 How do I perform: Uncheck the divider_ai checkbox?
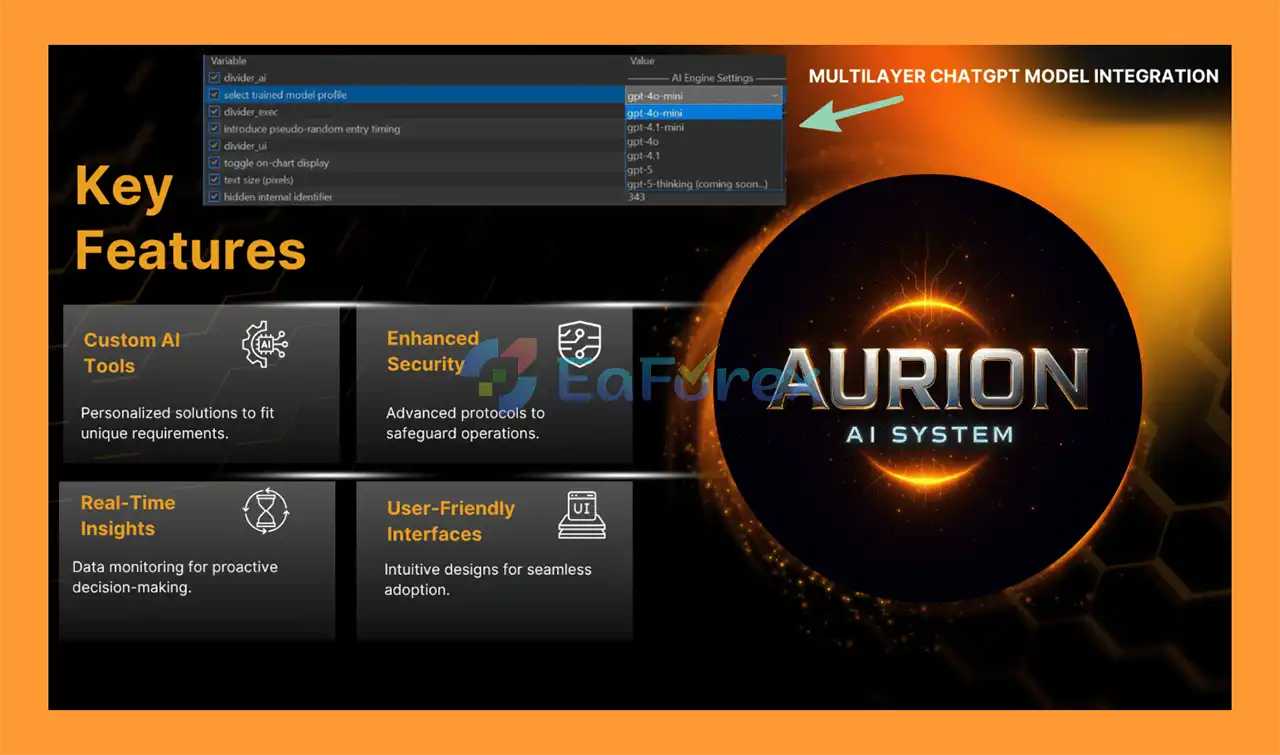point(214,78)
